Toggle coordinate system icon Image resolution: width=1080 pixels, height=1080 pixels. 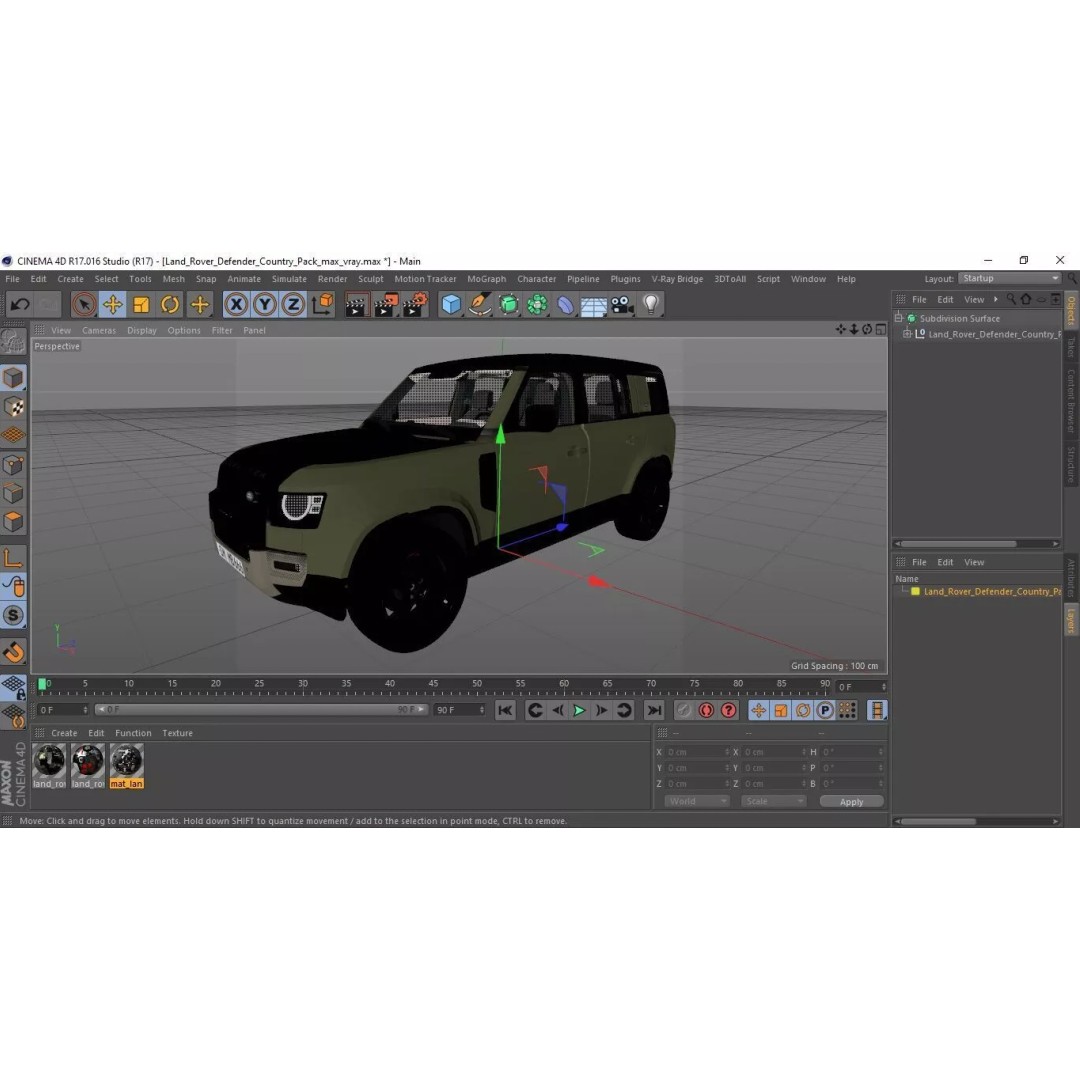coord(322,304)
